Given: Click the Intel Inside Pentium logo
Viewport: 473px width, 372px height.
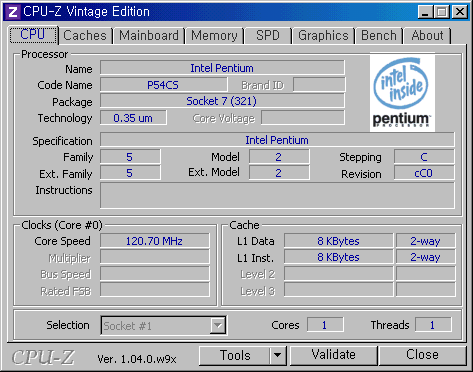Looking at the screenshot, I should tap(402, 92).
